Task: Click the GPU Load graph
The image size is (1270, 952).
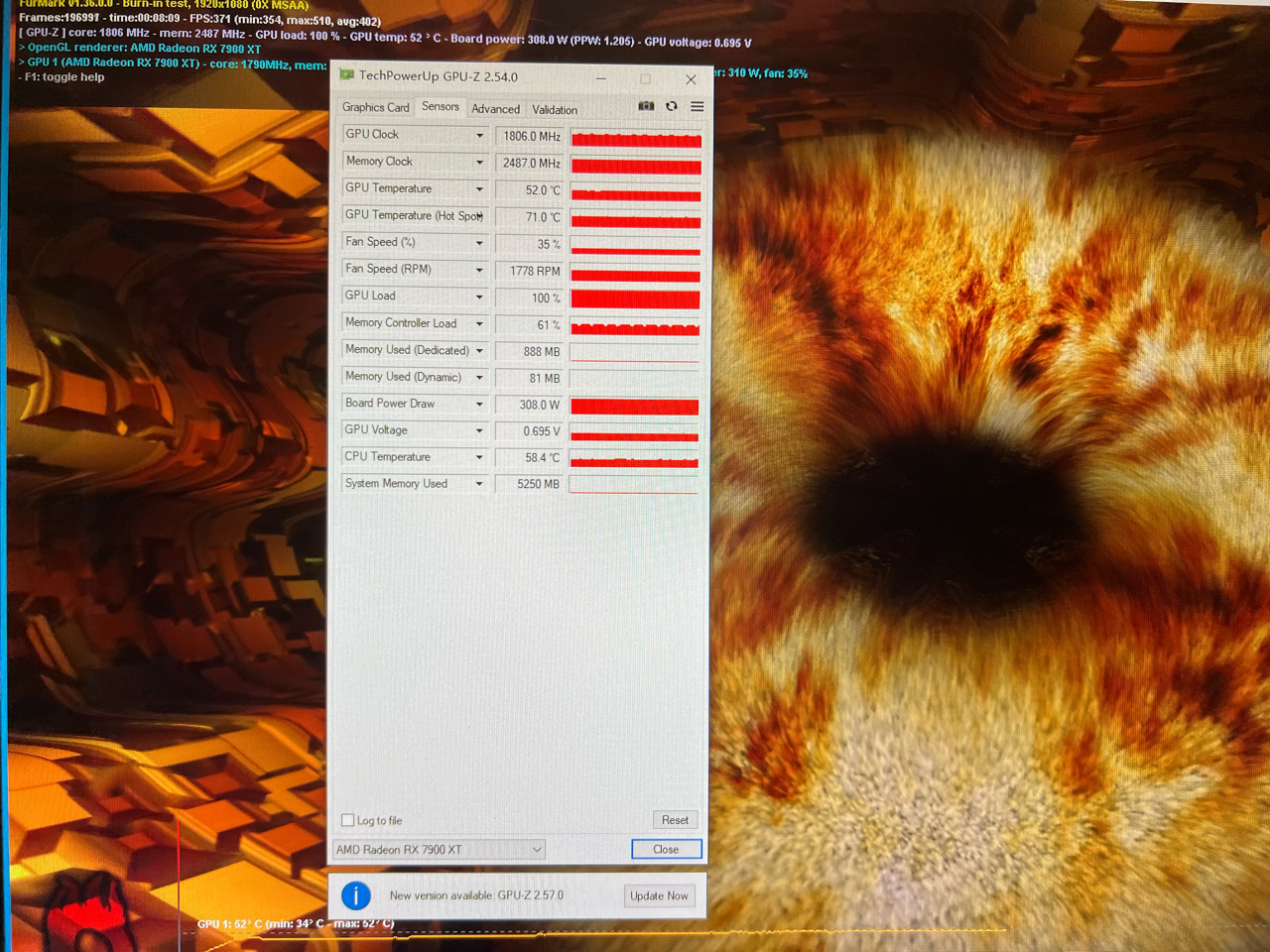Action: pyautogui.click(x=634, y=297)
